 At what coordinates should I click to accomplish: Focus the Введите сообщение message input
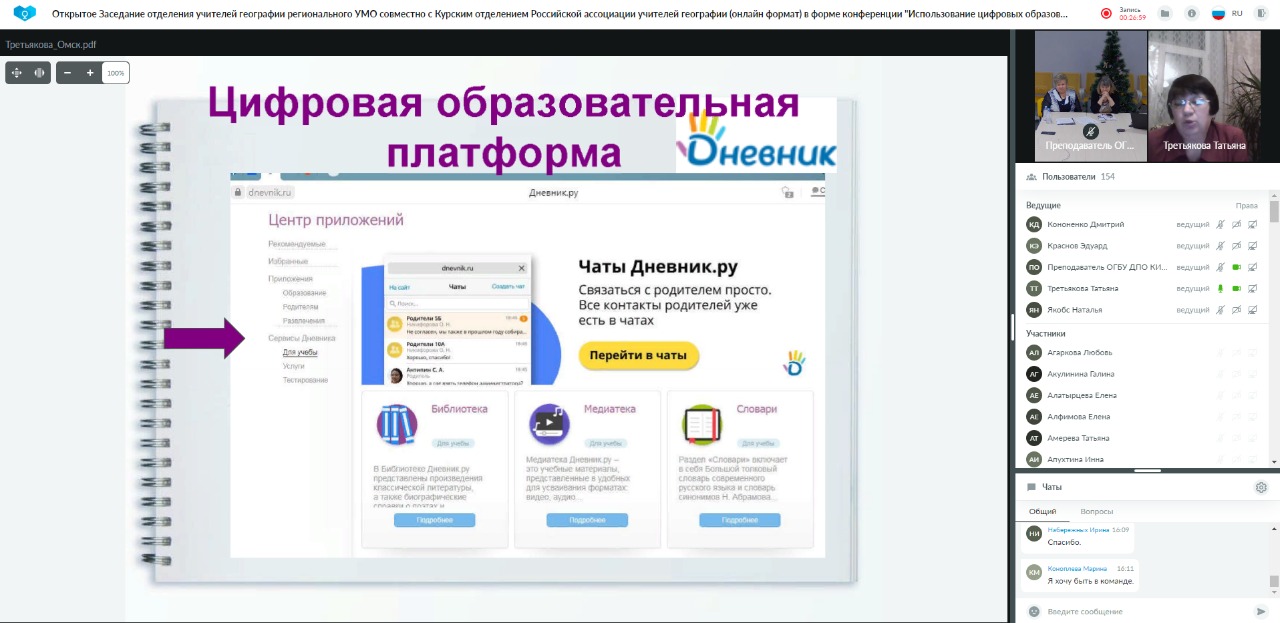(1146, 611)
